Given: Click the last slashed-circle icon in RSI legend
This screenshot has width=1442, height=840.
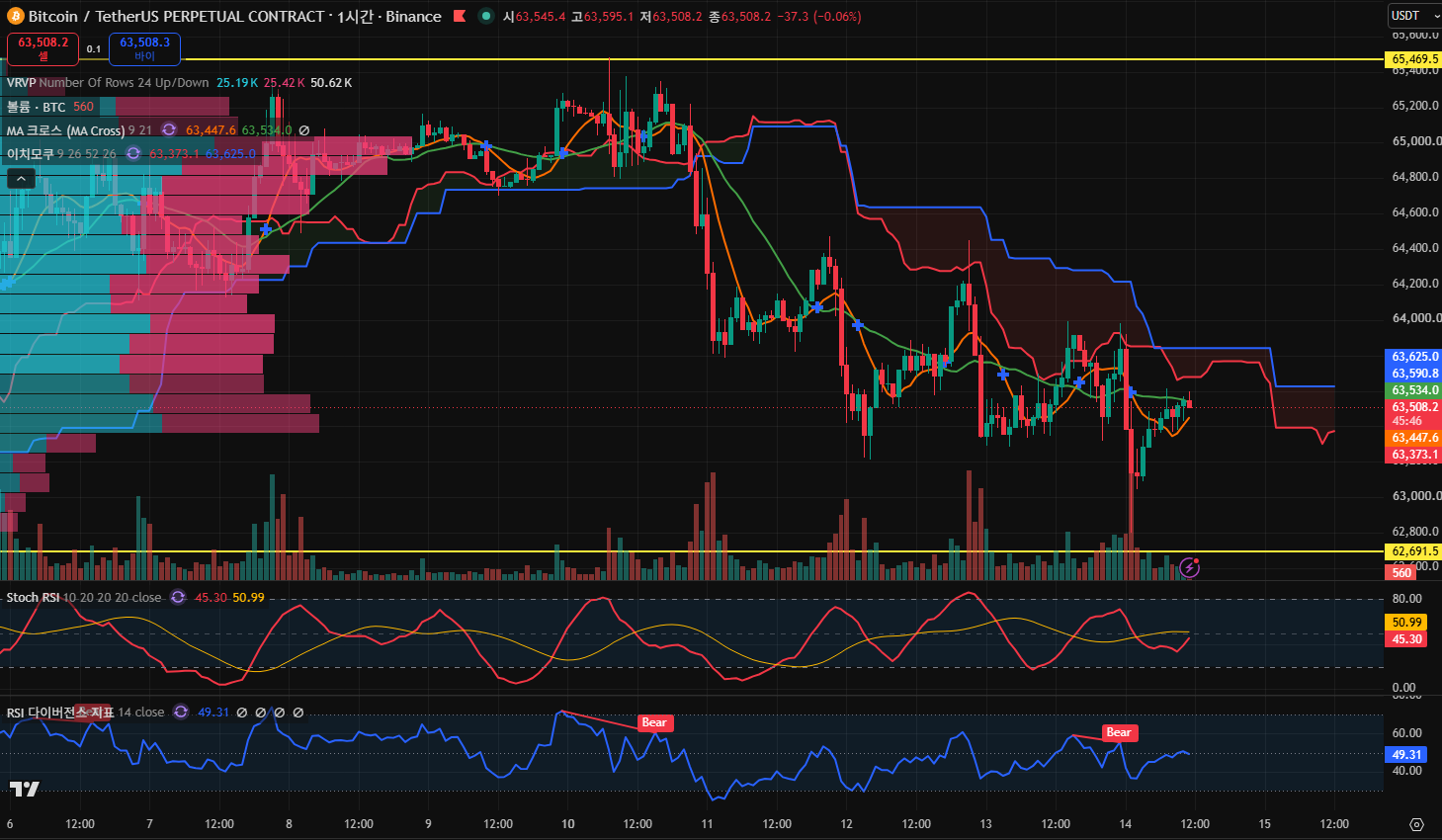Looking at the screenshot, I should [x=298, y=713].
